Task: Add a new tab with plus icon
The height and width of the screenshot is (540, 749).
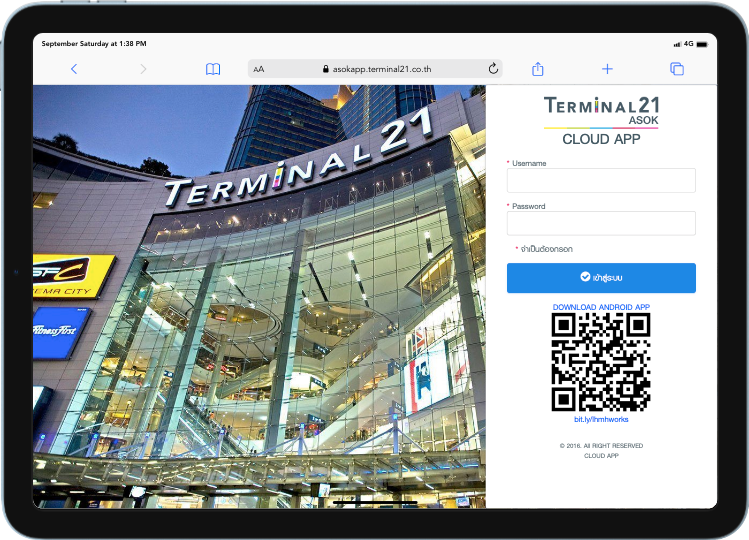Action: tap(607, 69)
